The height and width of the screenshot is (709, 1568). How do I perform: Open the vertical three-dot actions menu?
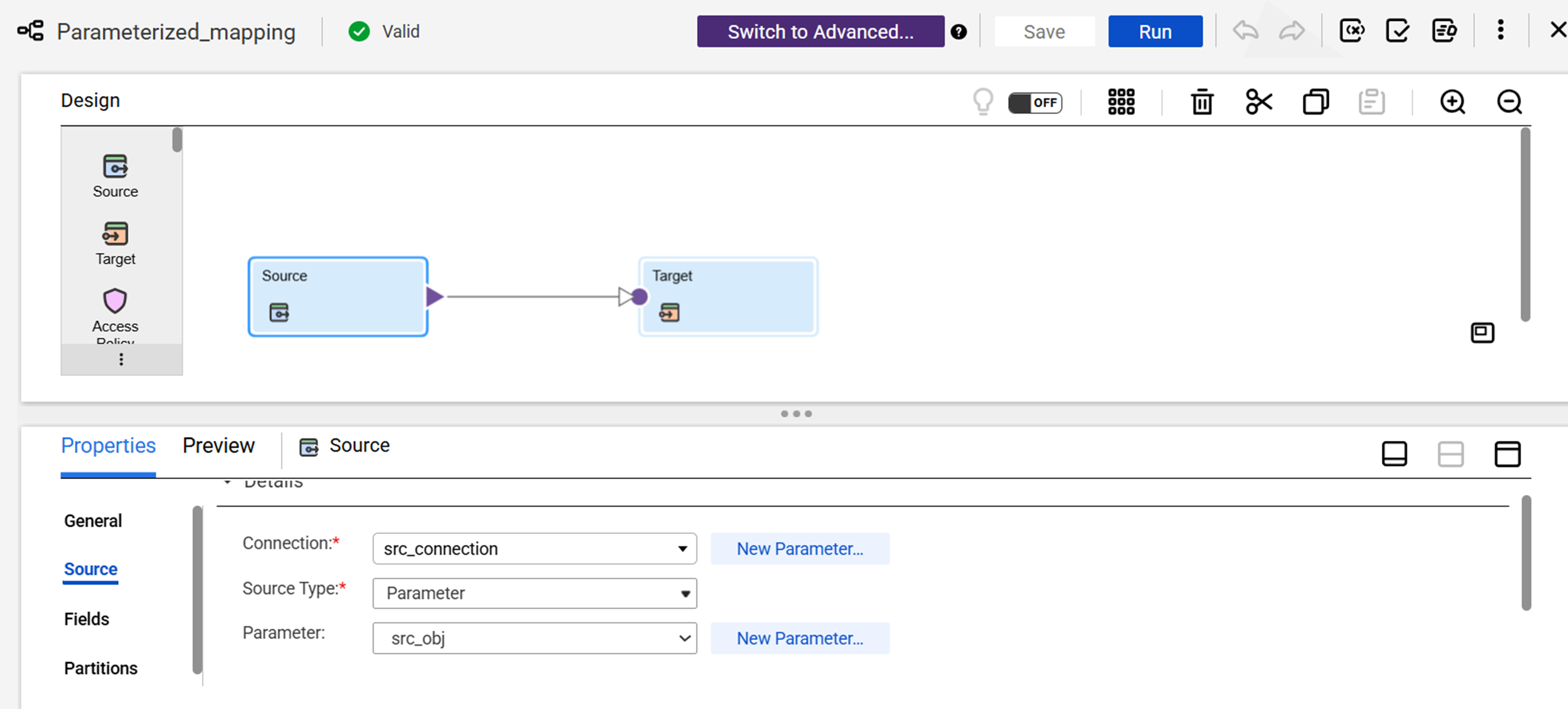click(1501, 30)
